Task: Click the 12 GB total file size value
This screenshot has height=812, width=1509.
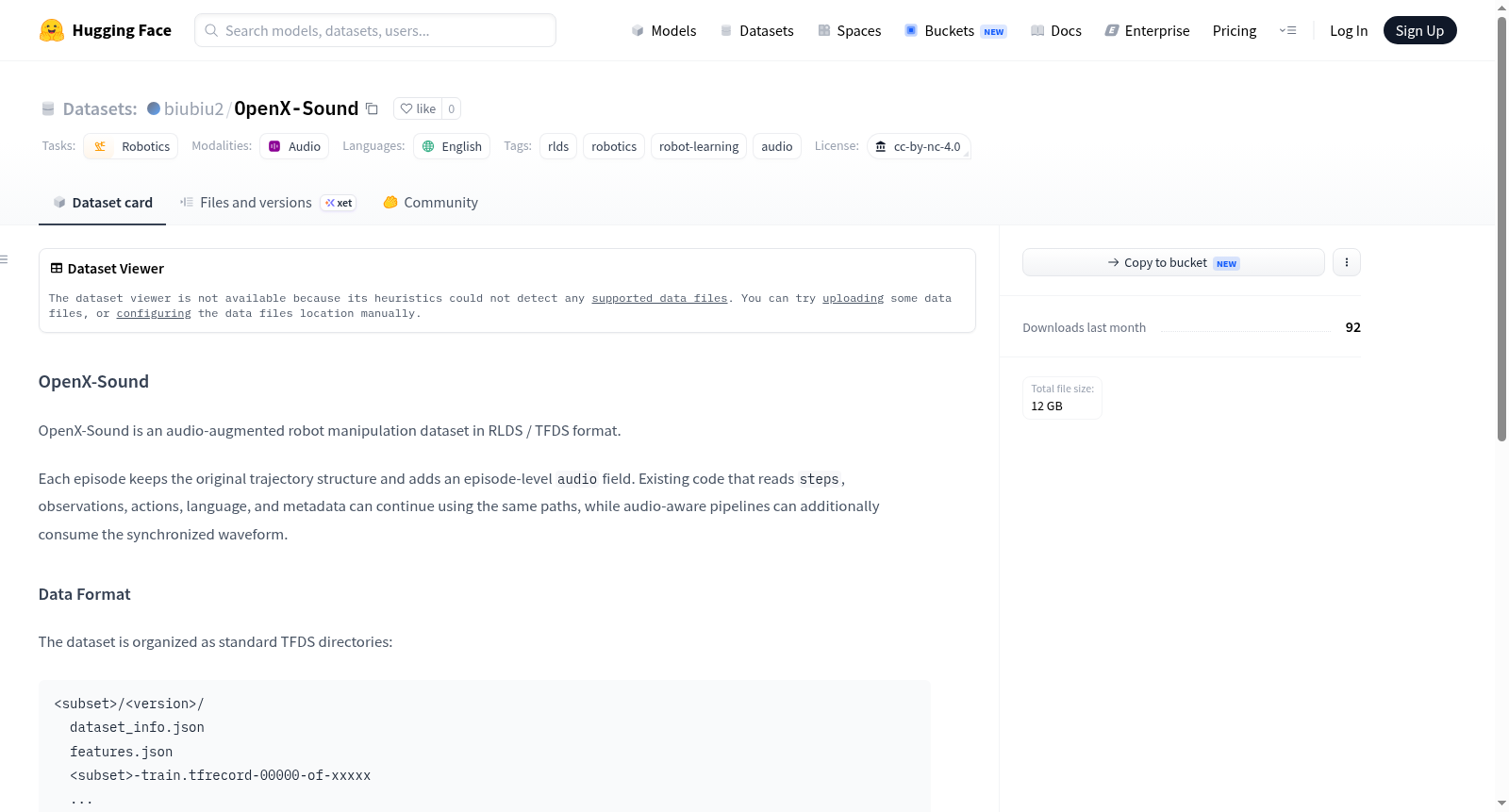Action: click(x=1047, y=406)
